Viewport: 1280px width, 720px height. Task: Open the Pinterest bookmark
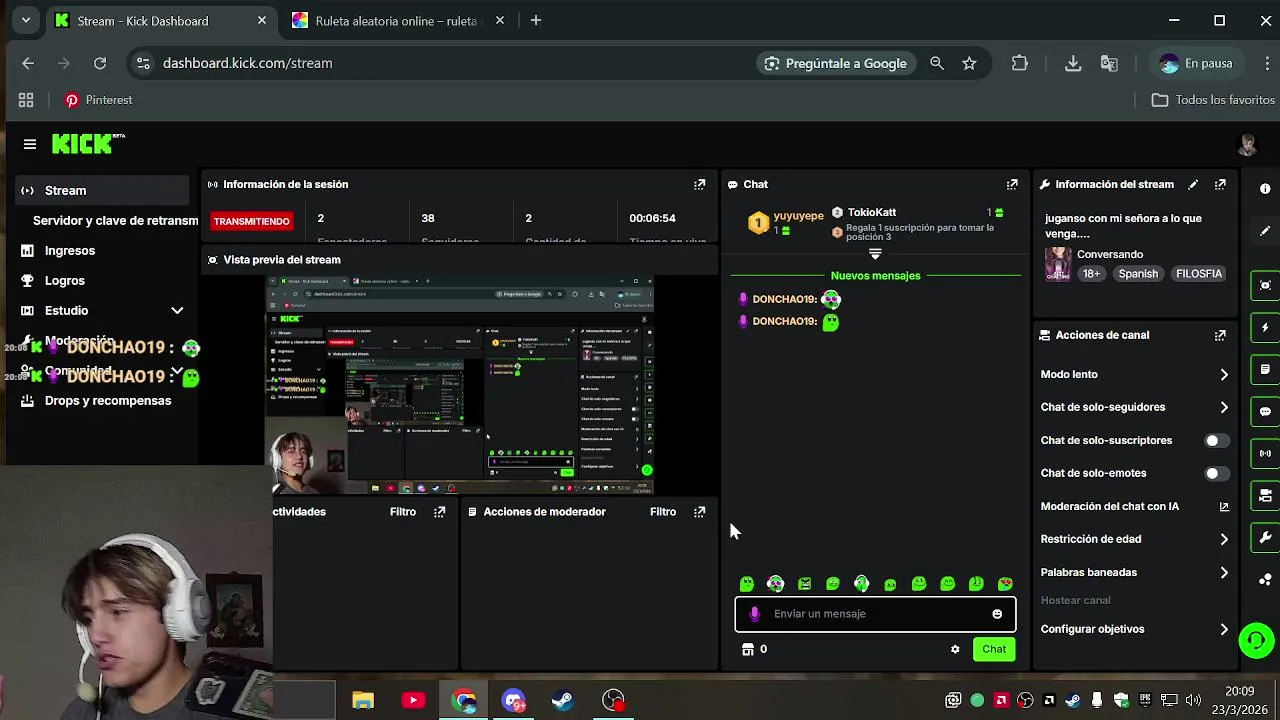pyautogui.click(x=98, y=100)
